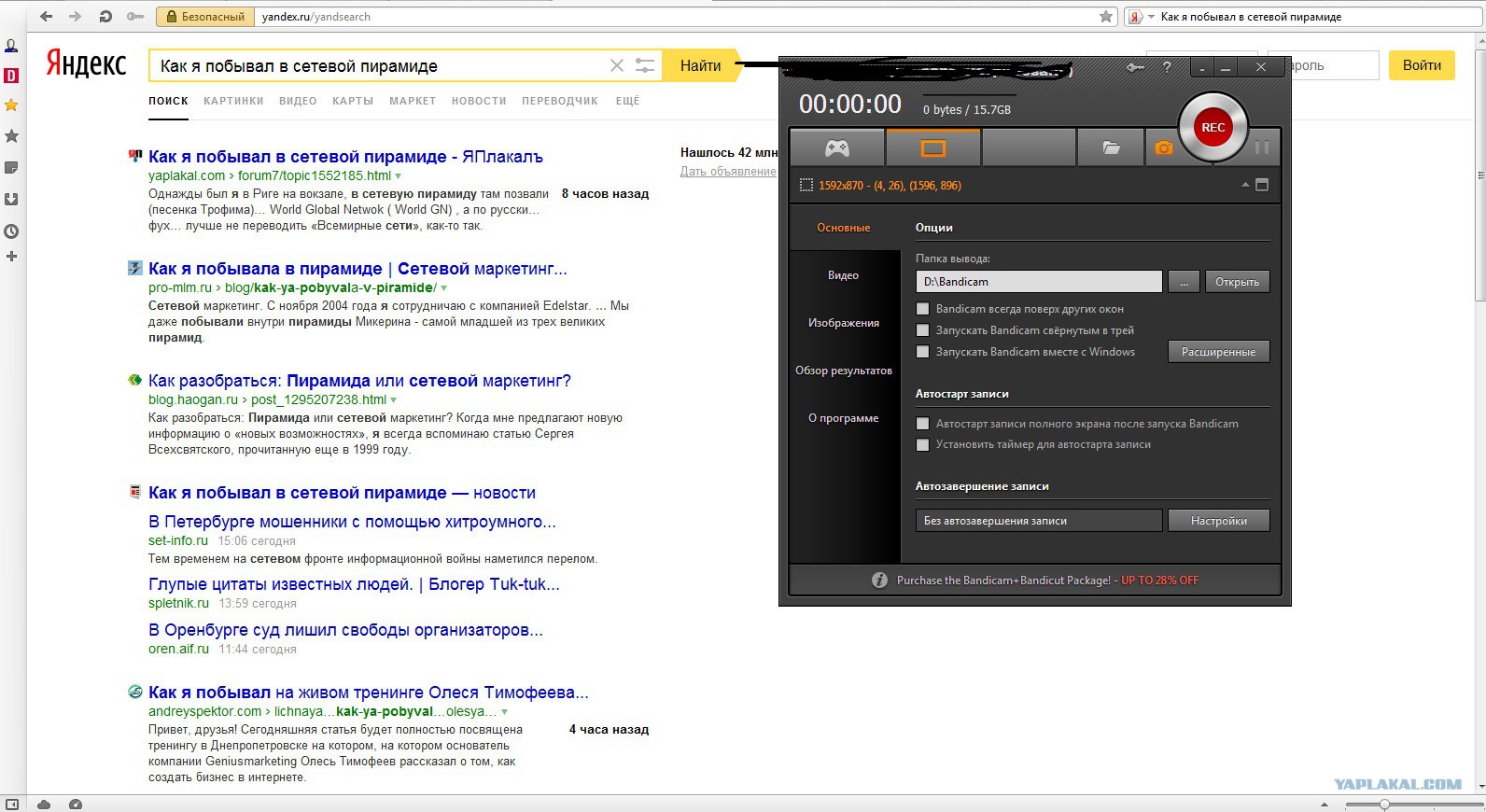
Task: Add a panel with sidebar plus icon
Action: (x=11, y=257)
